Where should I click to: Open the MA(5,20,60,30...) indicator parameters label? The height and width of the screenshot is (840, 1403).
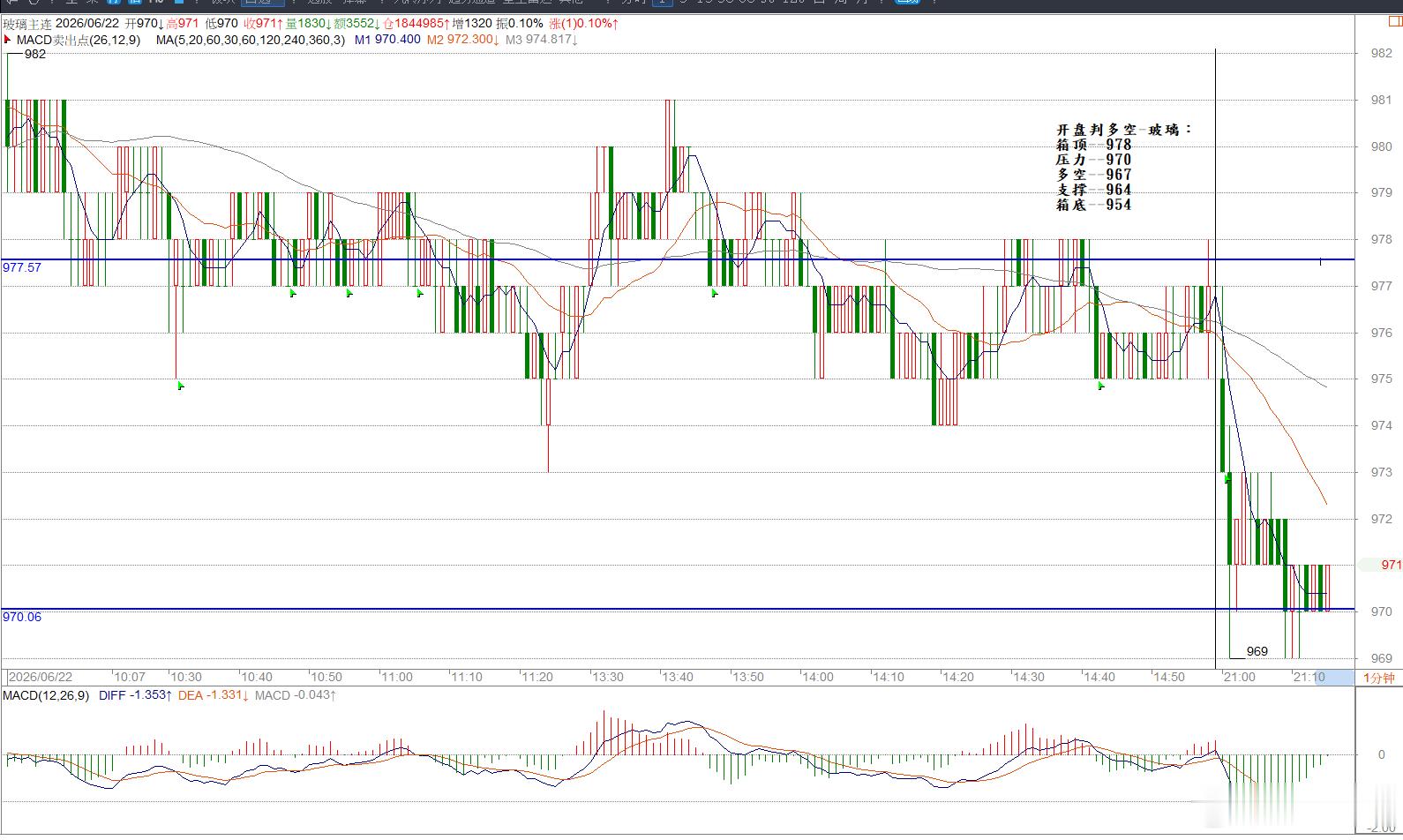click(x=250, y=40)
